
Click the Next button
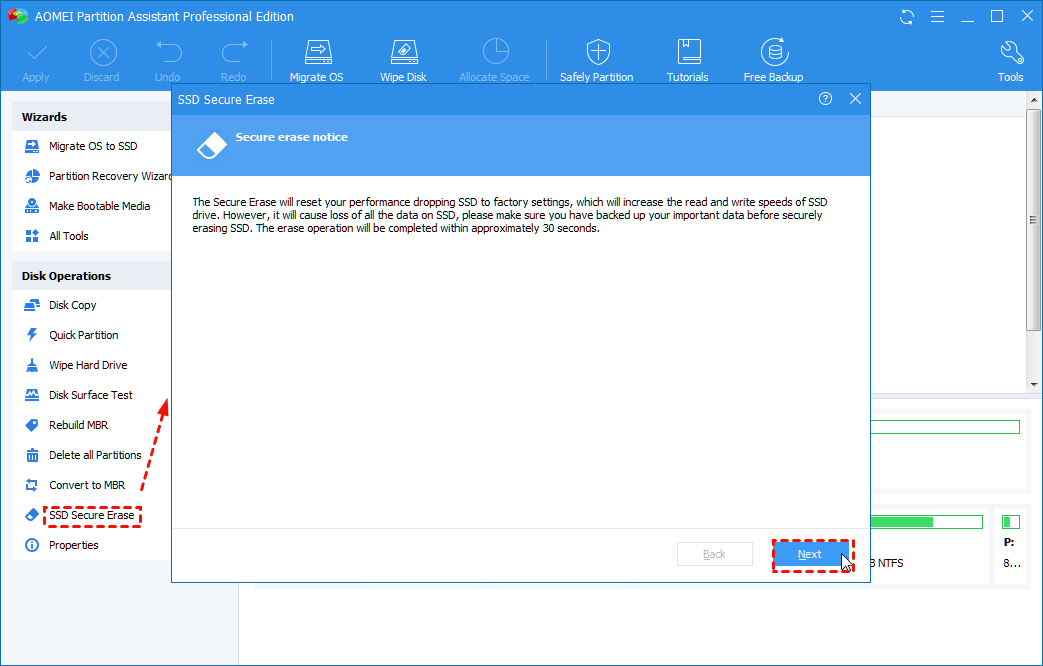[x=810, y=554]
